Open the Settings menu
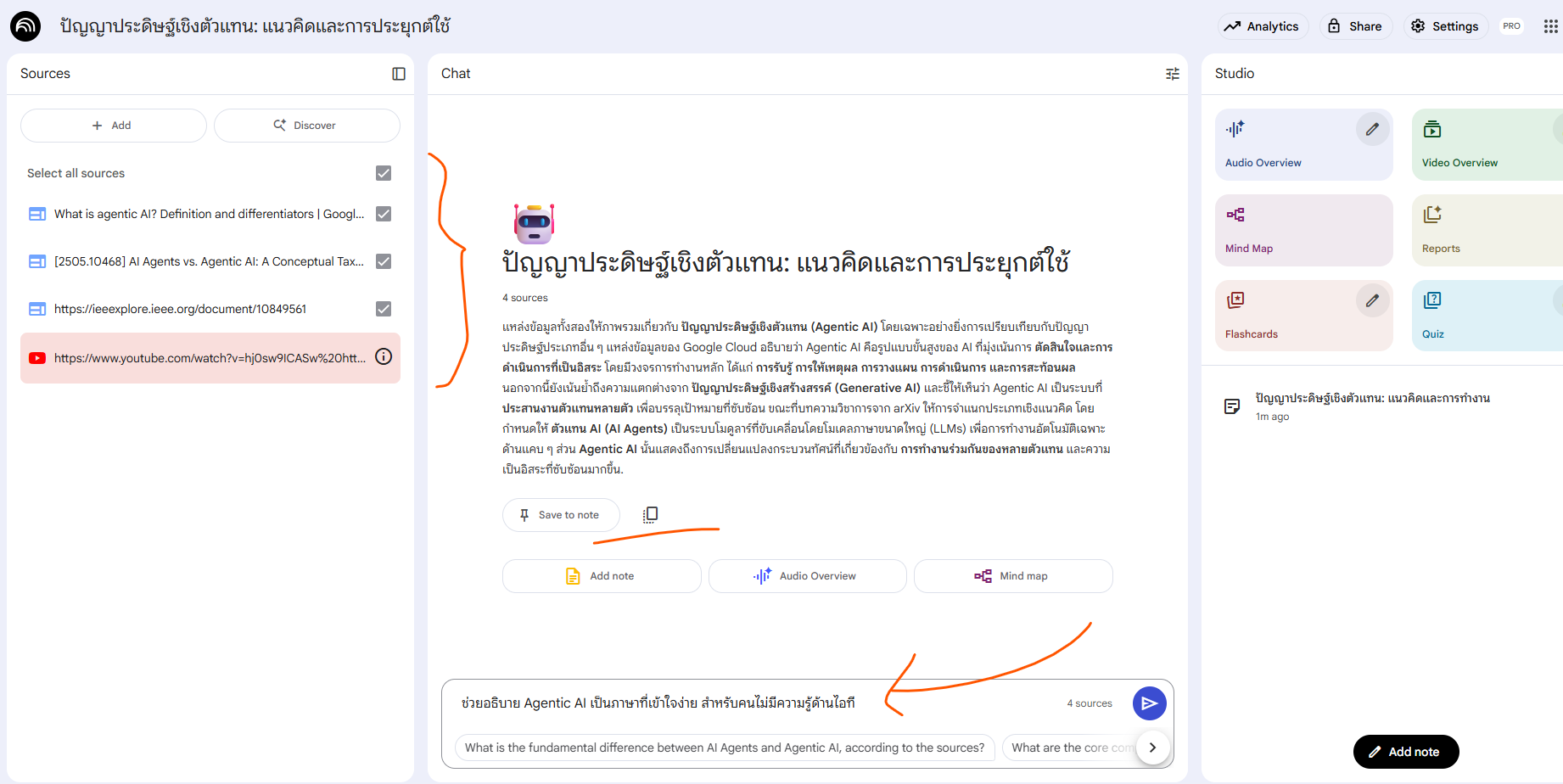1563x784 pixels. click(x=1445, y=26)
